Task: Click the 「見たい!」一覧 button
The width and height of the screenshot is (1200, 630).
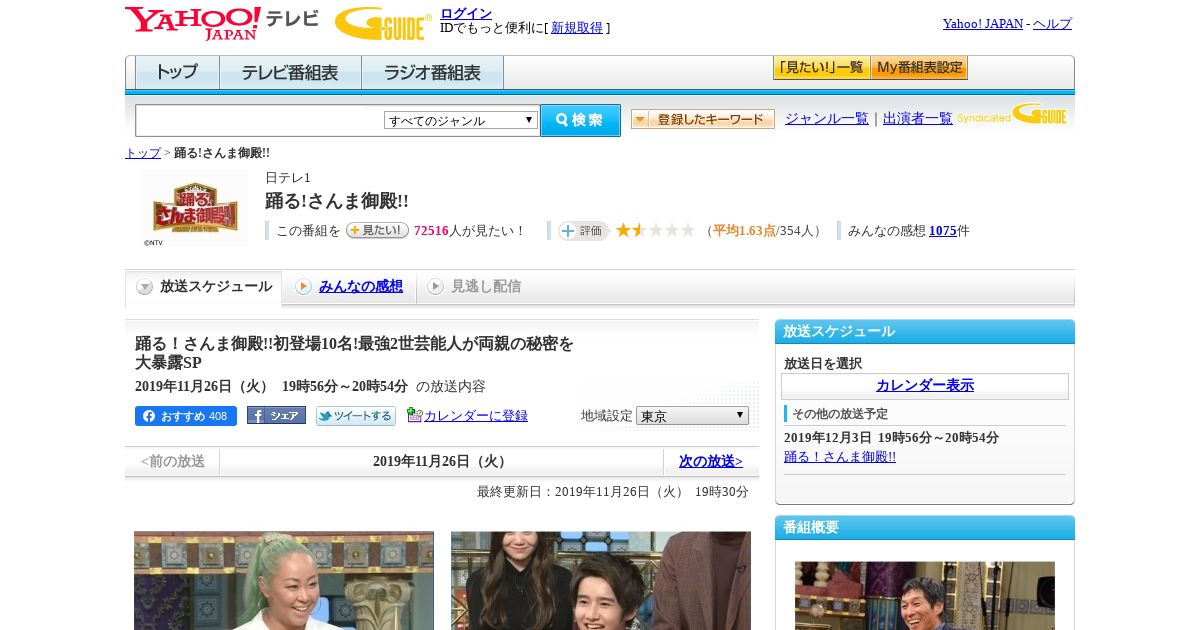Action: click(x=821, y=68)
